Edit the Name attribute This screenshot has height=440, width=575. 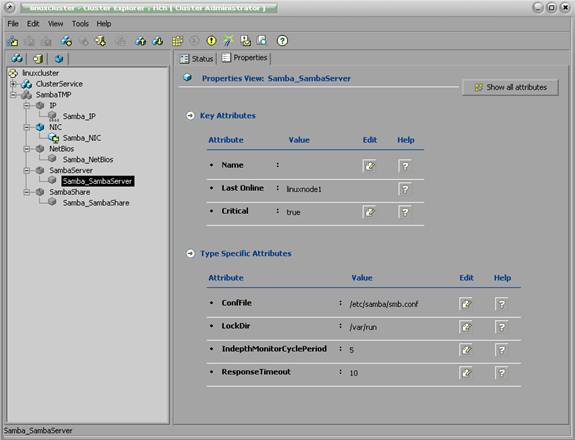point(370,166)
